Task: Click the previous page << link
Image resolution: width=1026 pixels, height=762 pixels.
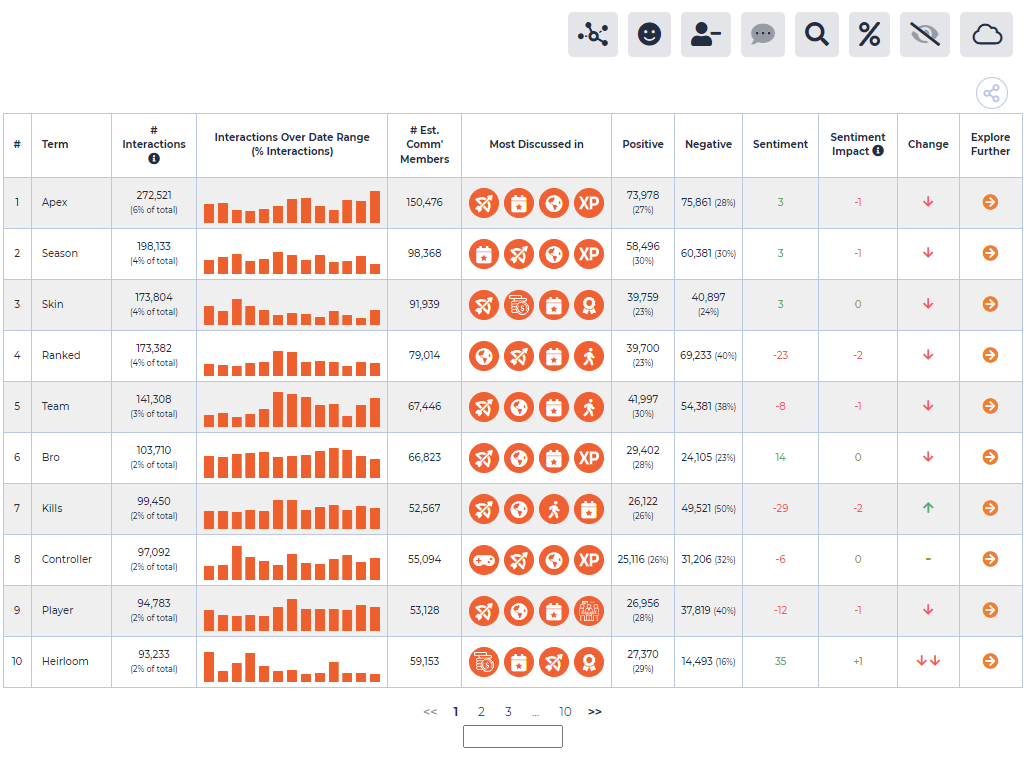Action: (430, 712)
